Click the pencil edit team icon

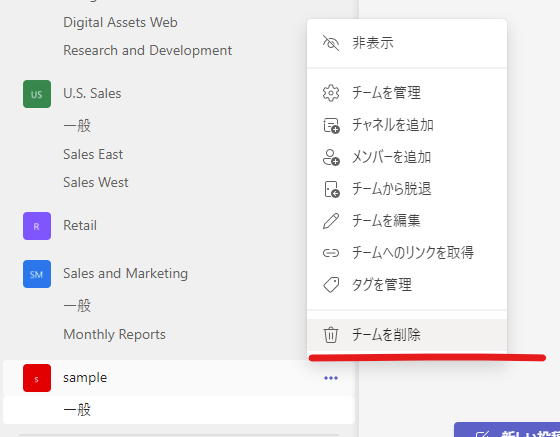[331, 221]
